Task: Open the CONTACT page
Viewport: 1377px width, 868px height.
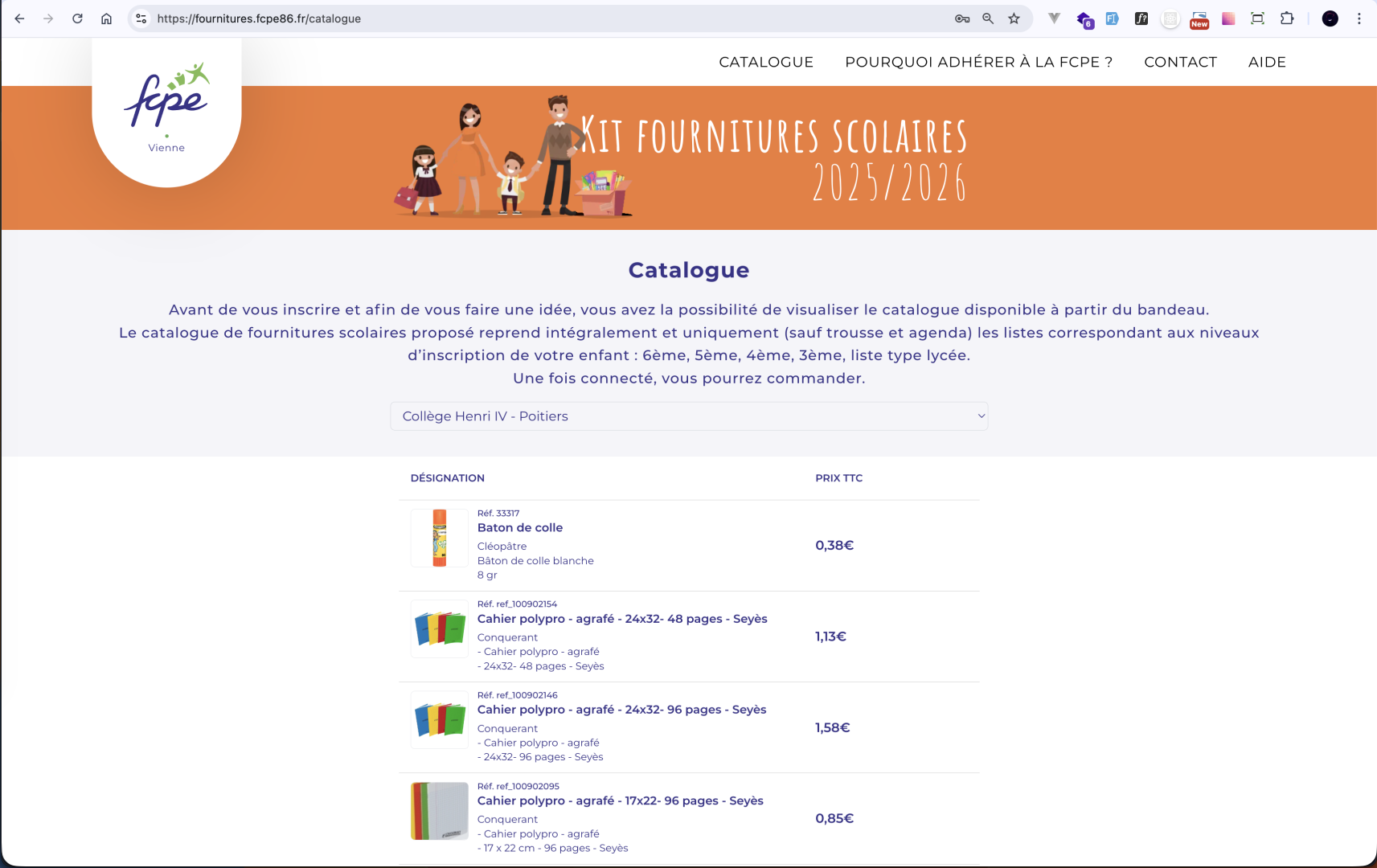Action: (1180, 61)
